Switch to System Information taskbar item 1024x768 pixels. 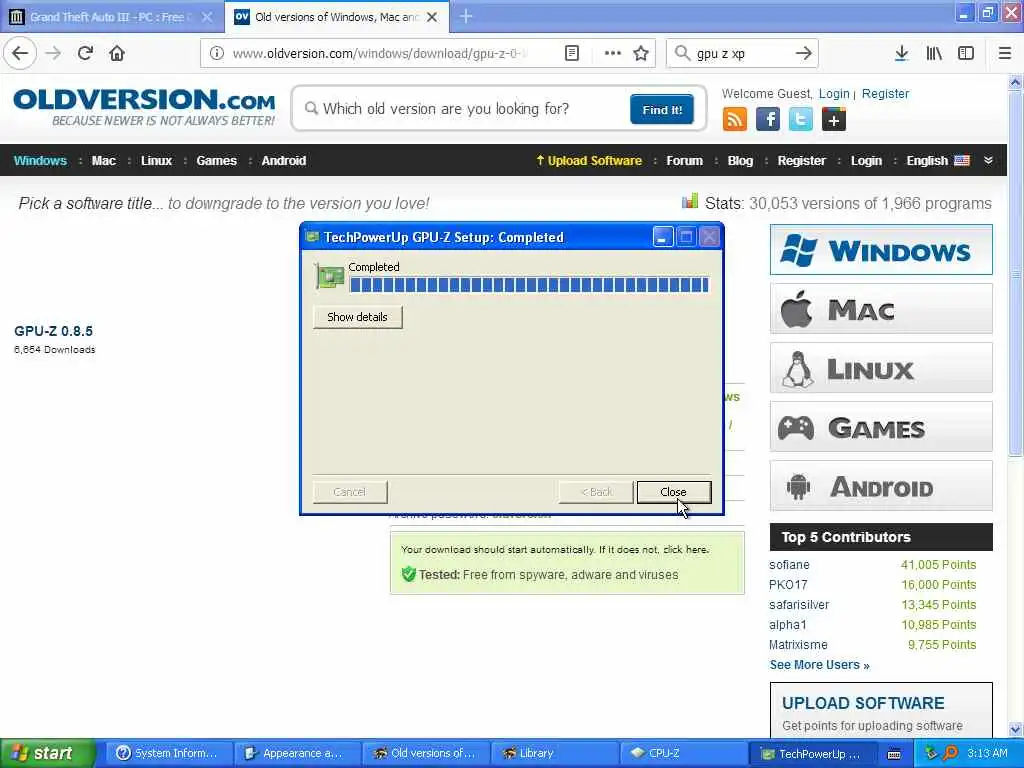pos(168,753)
